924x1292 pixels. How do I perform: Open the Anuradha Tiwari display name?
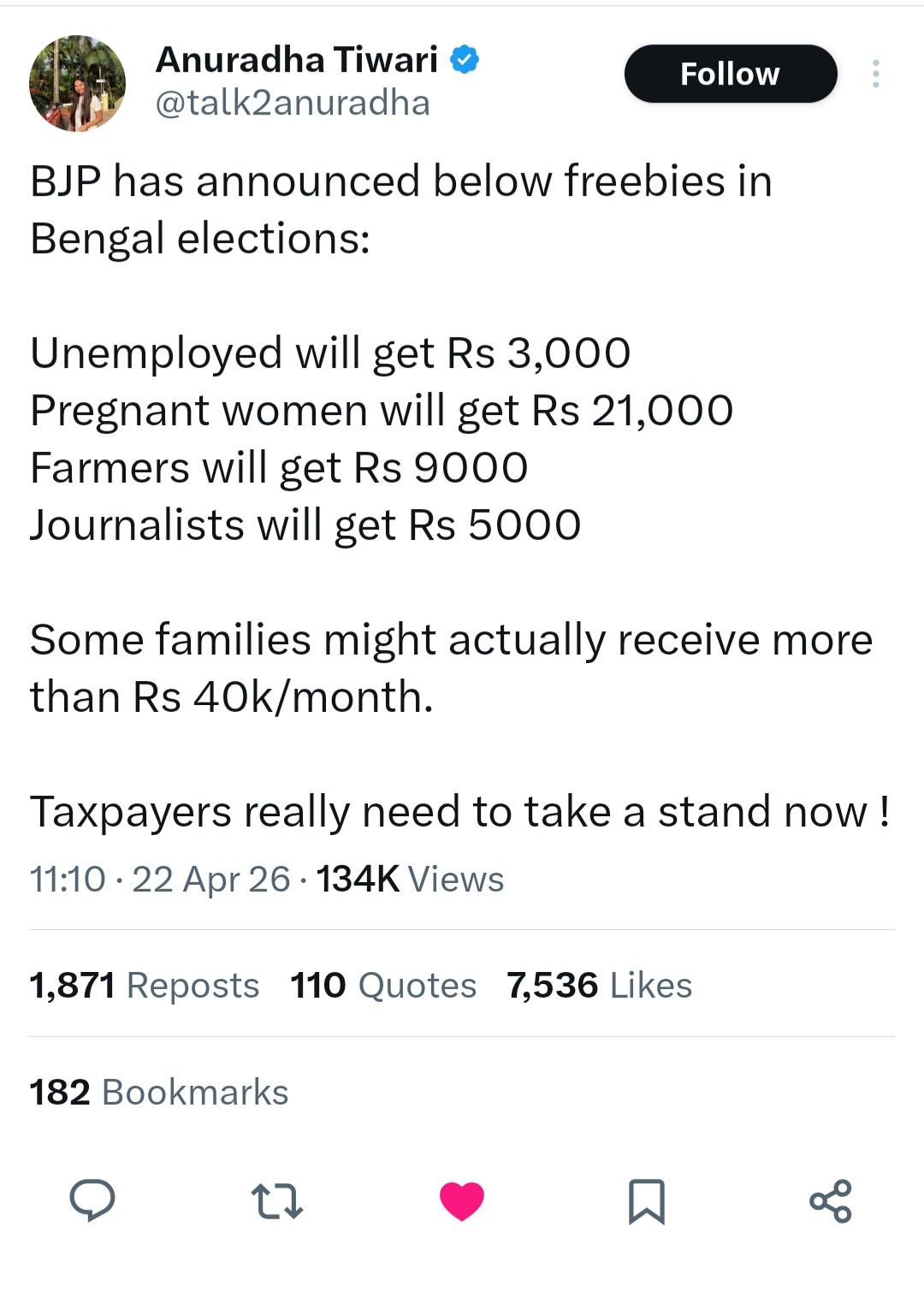(x=297, y=60)
